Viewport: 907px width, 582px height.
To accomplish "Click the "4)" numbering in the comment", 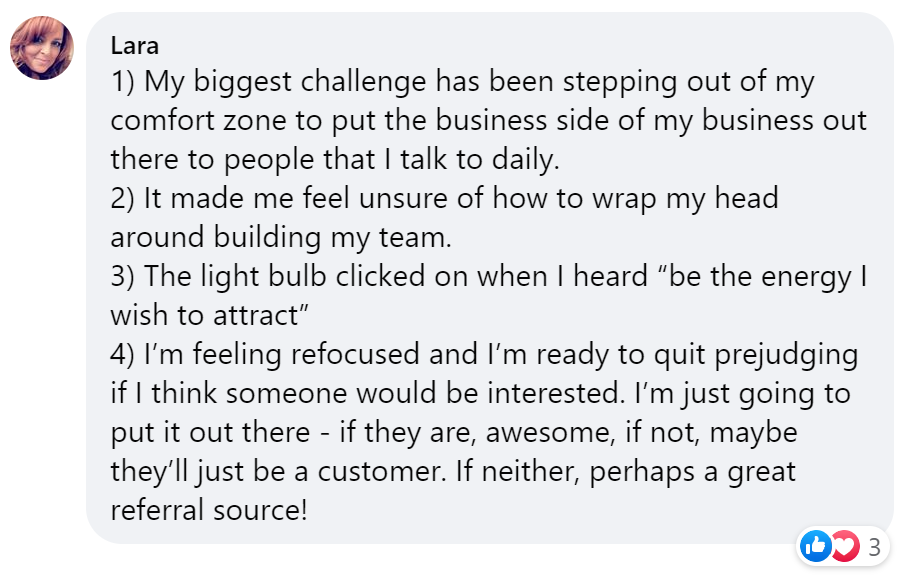I will (x=123, y=354).
